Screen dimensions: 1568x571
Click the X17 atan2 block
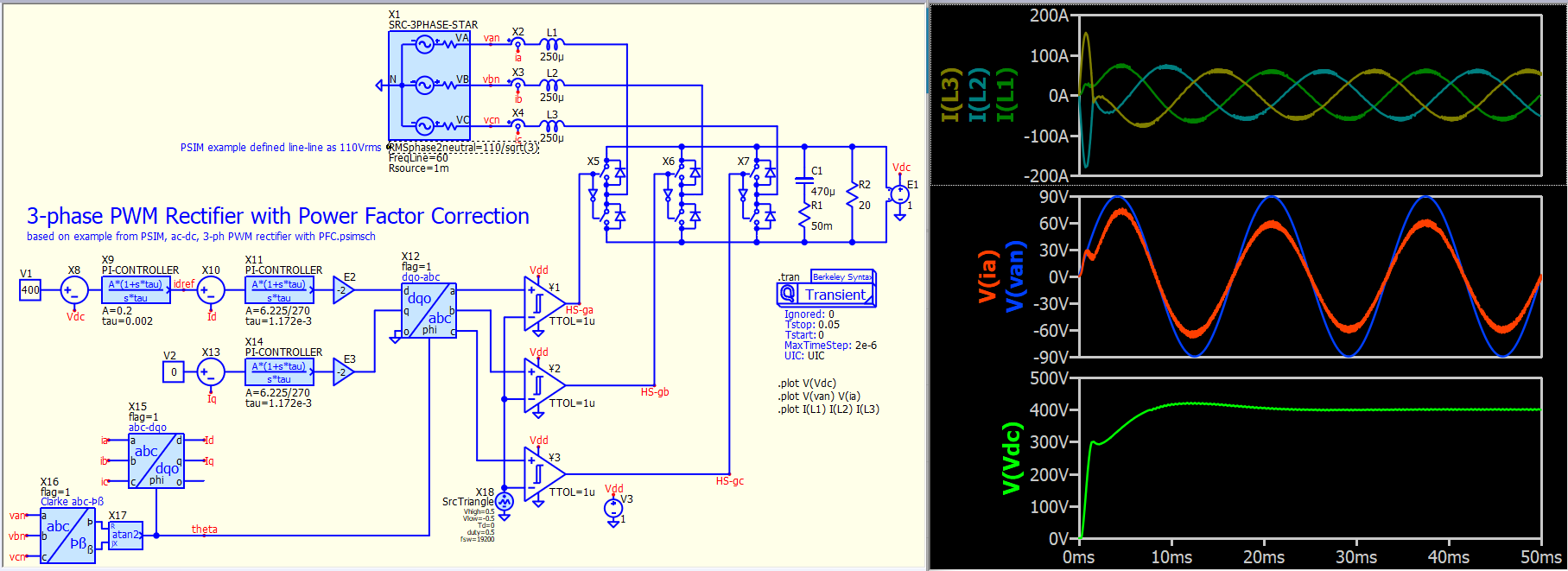pos(125,535)
